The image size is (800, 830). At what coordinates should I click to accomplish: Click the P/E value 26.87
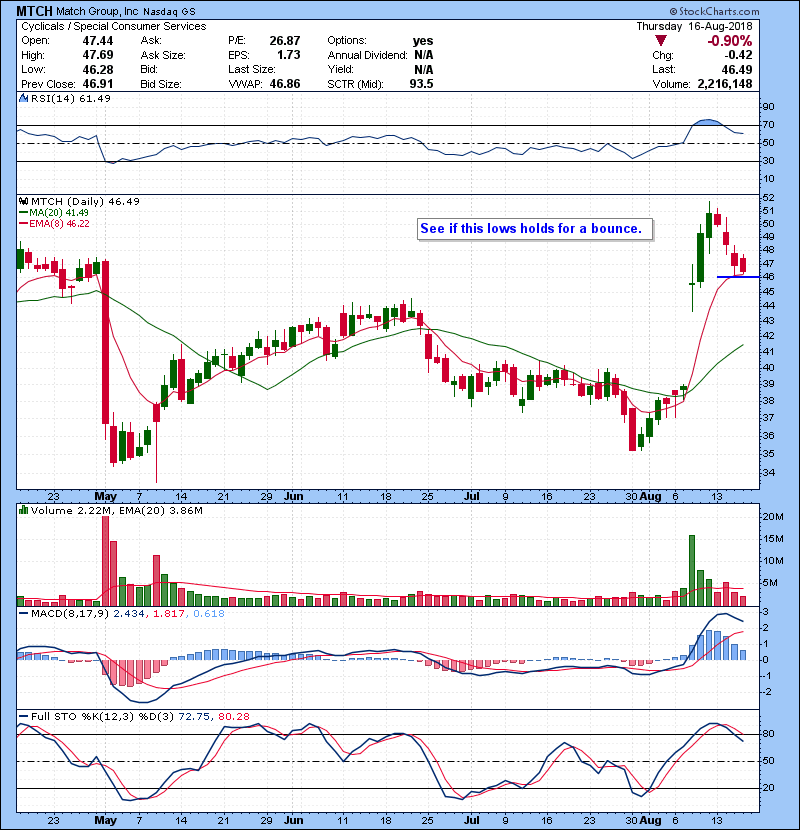pyautogui.click(x=285, y=41)
